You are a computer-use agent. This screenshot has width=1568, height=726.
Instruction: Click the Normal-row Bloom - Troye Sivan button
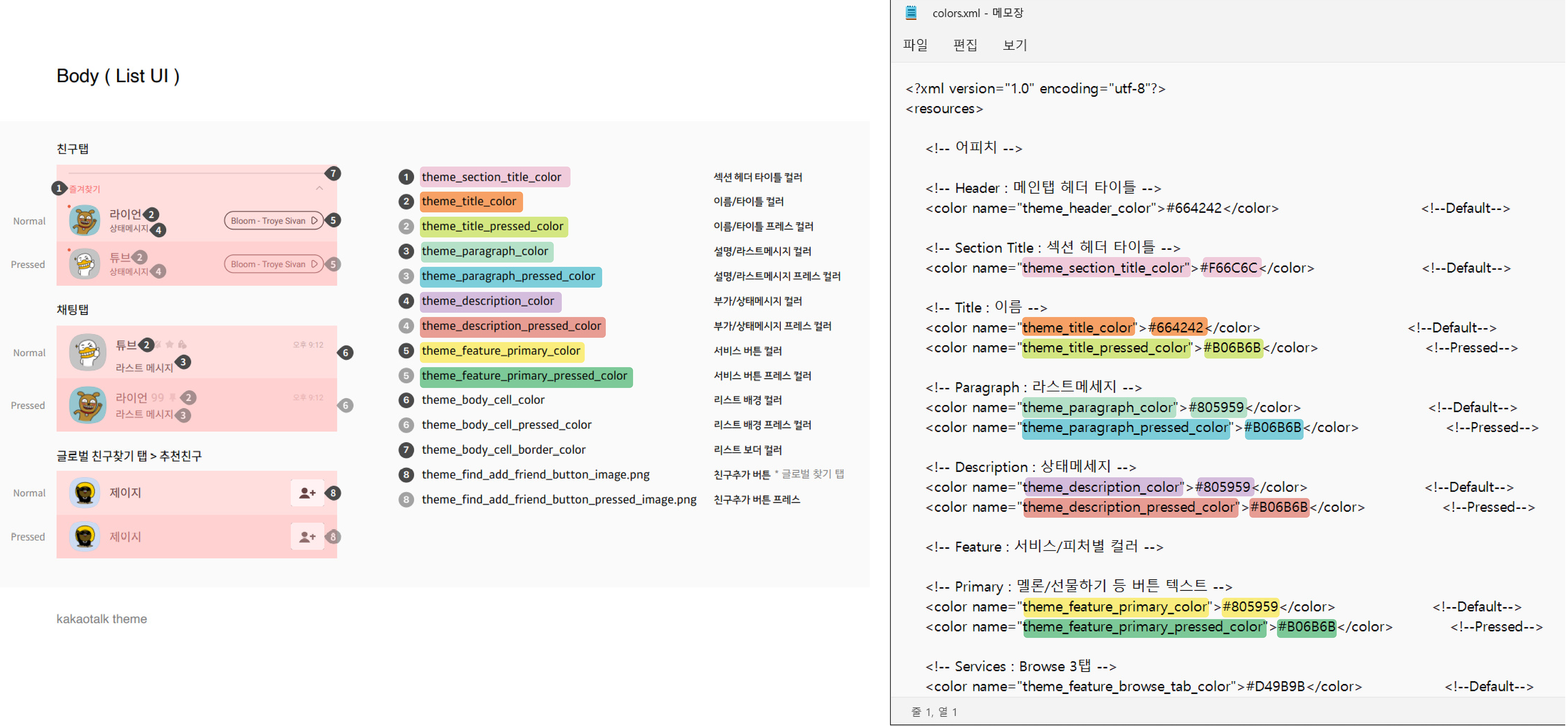point(273,220)
